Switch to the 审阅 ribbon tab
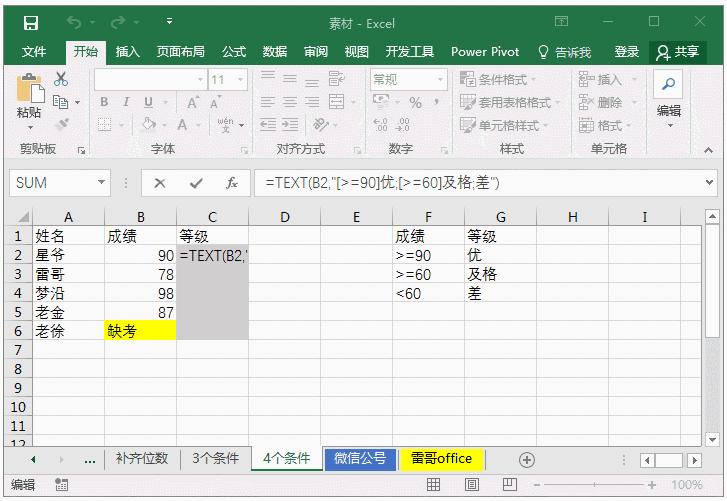Image resolution: width=727 pixels, height=501 pixels. pyautogui.click(x=316, y=52)
